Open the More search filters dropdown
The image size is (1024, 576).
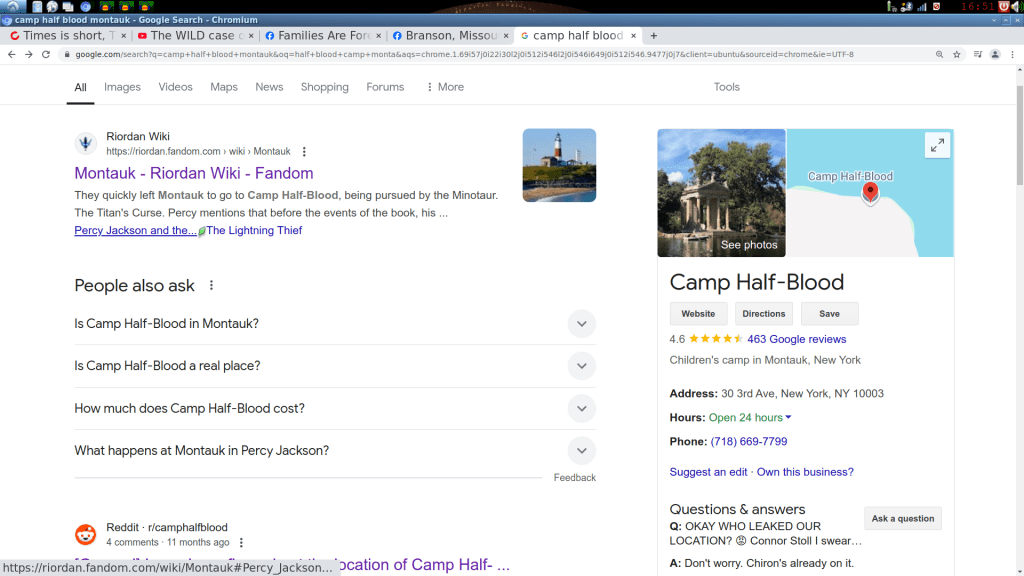[x=445, y=87]
